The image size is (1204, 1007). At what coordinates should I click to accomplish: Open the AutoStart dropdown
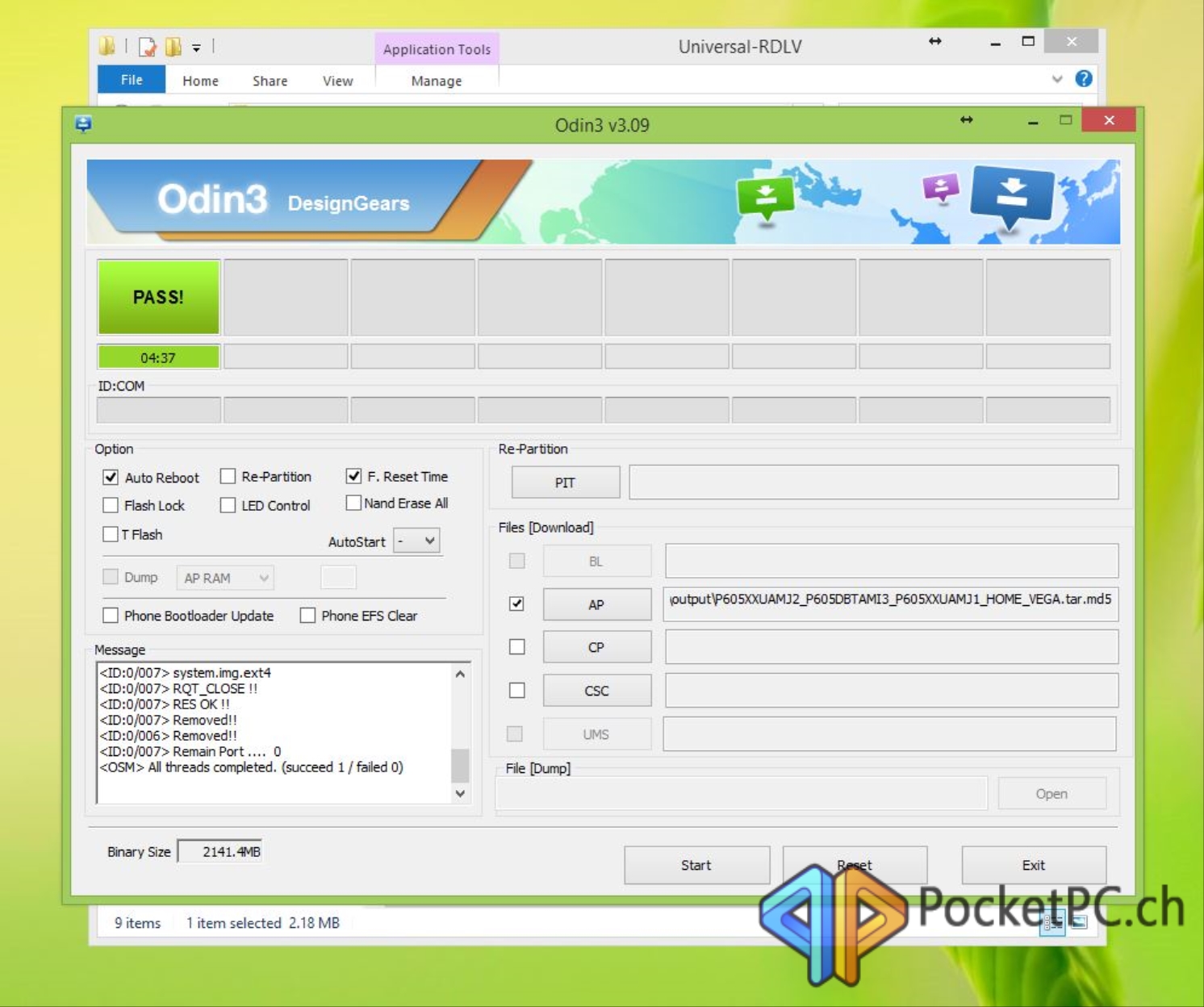[416, 541]
